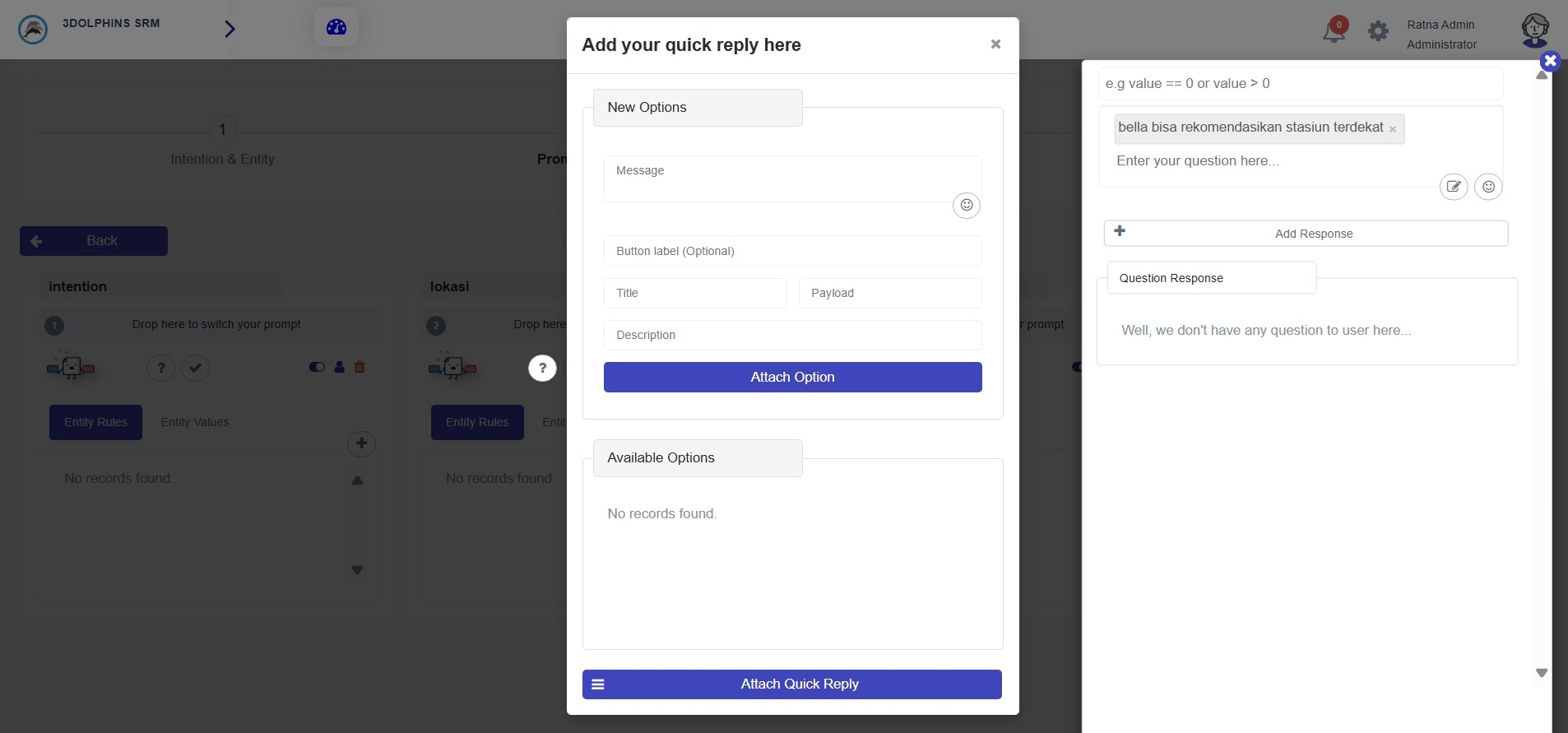Switch to the Entity Values tab
This screenshot has height=733, width=1568.
point(195,422)
